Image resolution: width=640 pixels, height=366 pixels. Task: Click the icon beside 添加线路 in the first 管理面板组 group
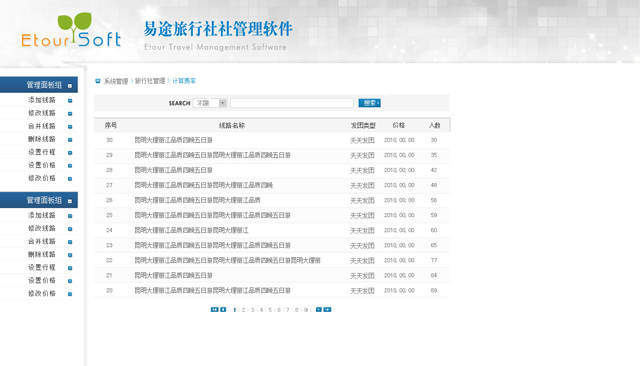click(70, 100)
